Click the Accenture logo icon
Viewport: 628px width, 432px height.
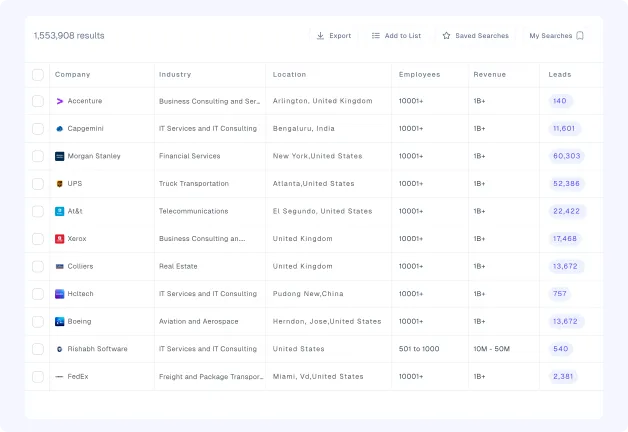click(x=60, y=101)
